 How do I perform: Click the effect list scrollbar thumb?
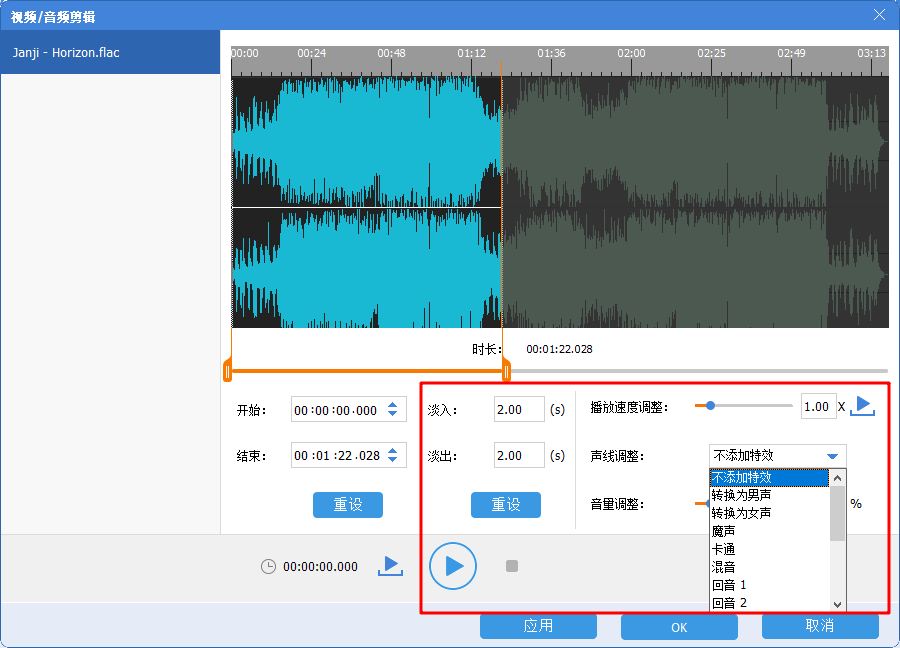coord(837,514)
